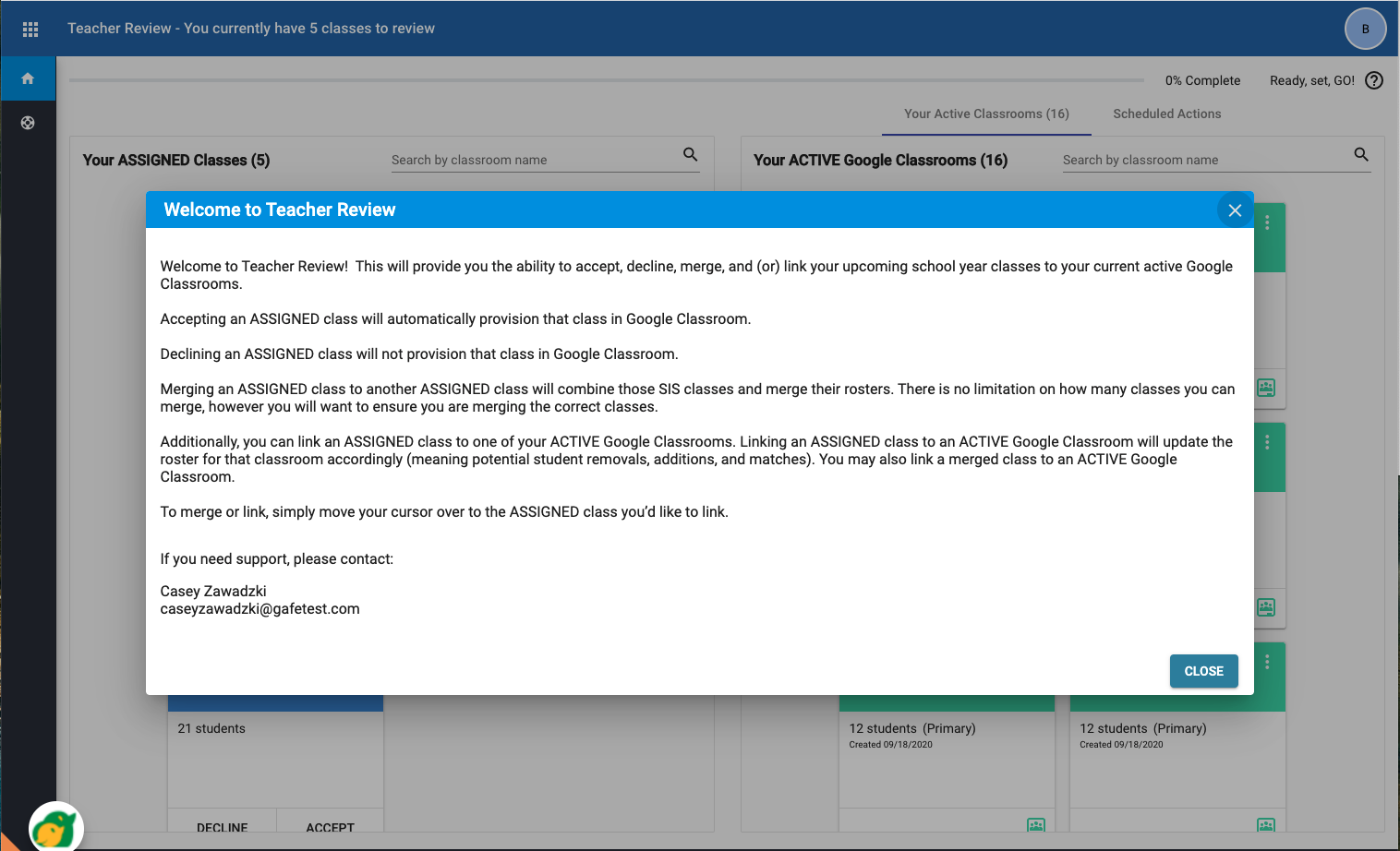Open the apps grid launcher icon
Screen dimensions: 1400x851
coord(30,29)
